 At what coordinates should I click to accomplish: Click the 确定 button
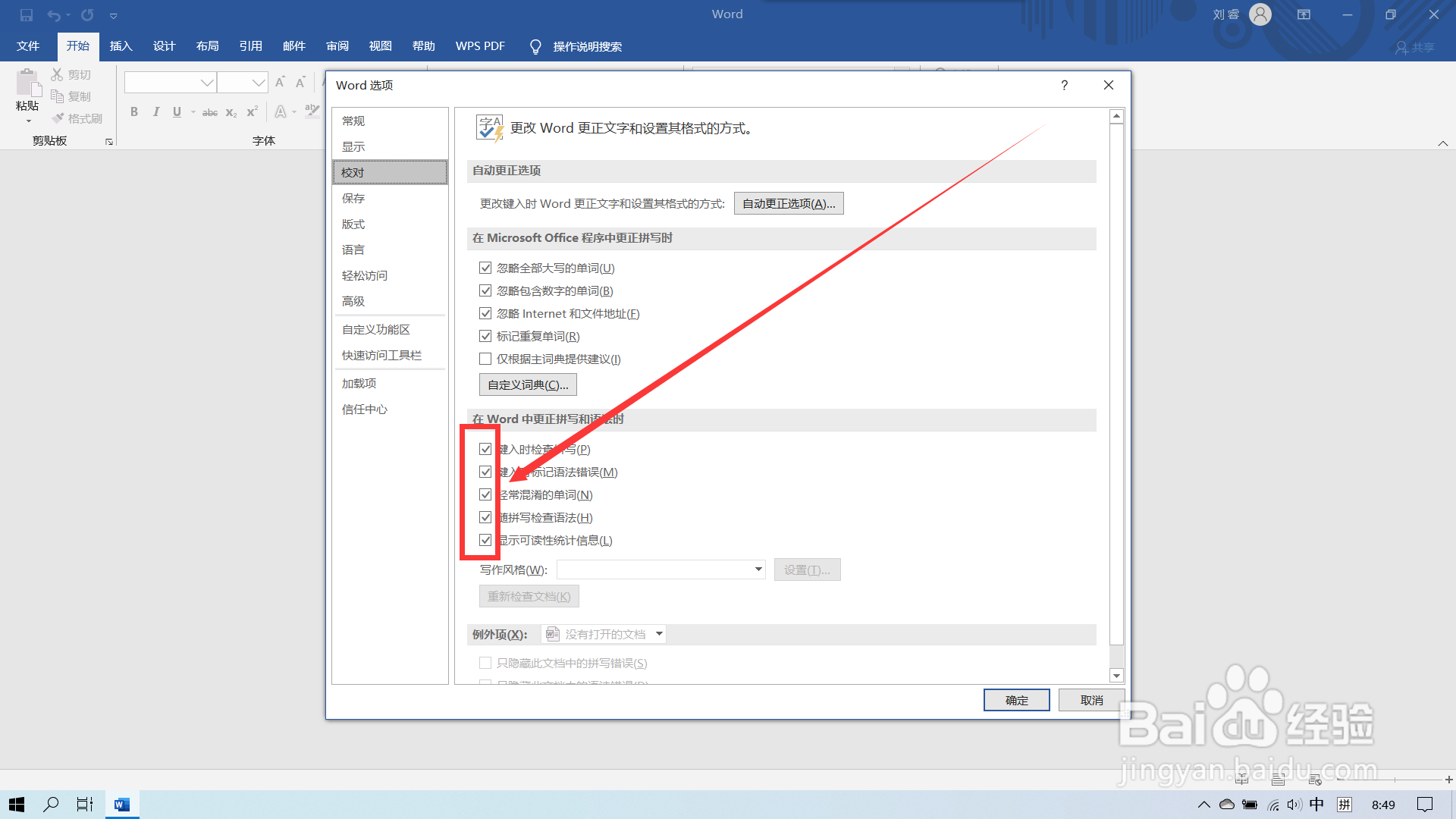[1016, 700]
